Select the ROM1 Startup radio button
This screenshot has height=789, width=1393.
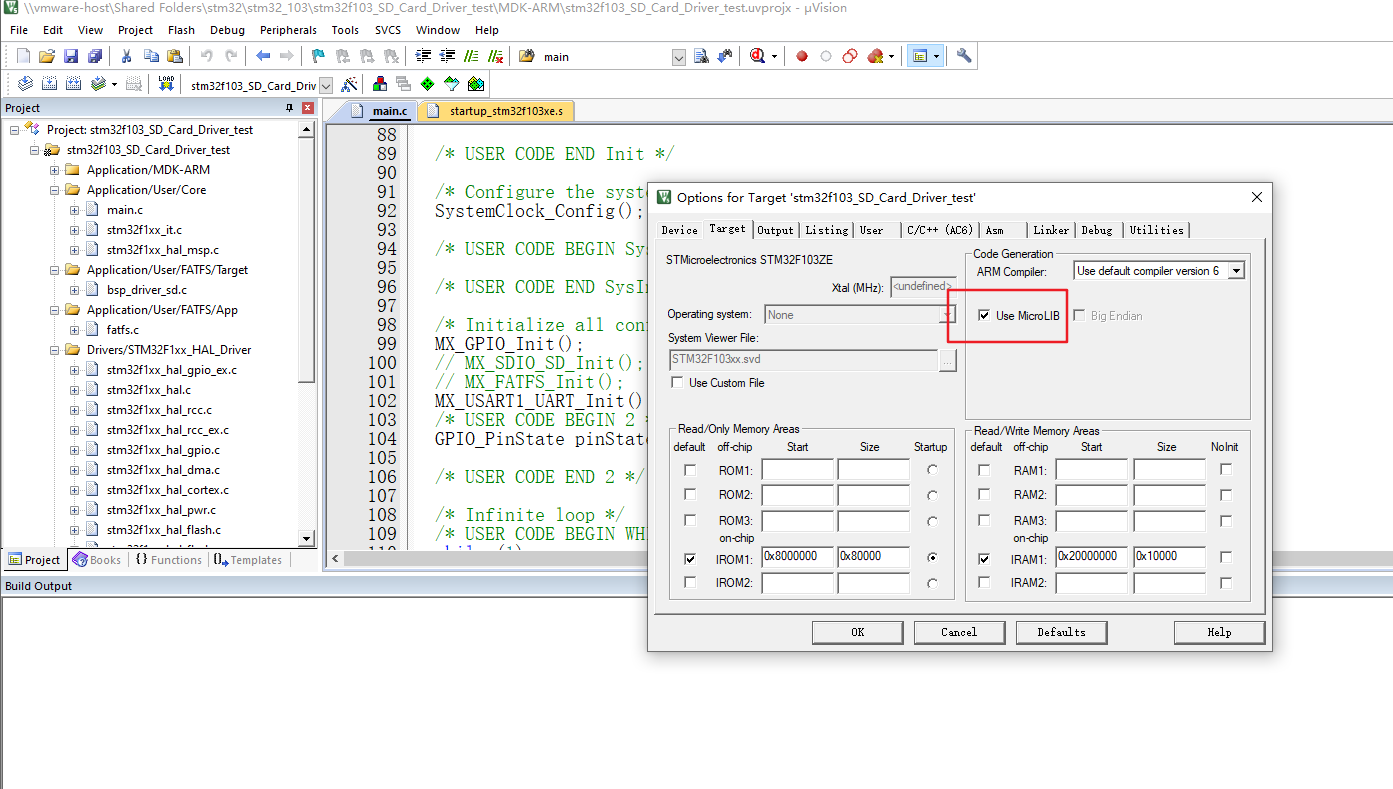[x=932, y=470]
